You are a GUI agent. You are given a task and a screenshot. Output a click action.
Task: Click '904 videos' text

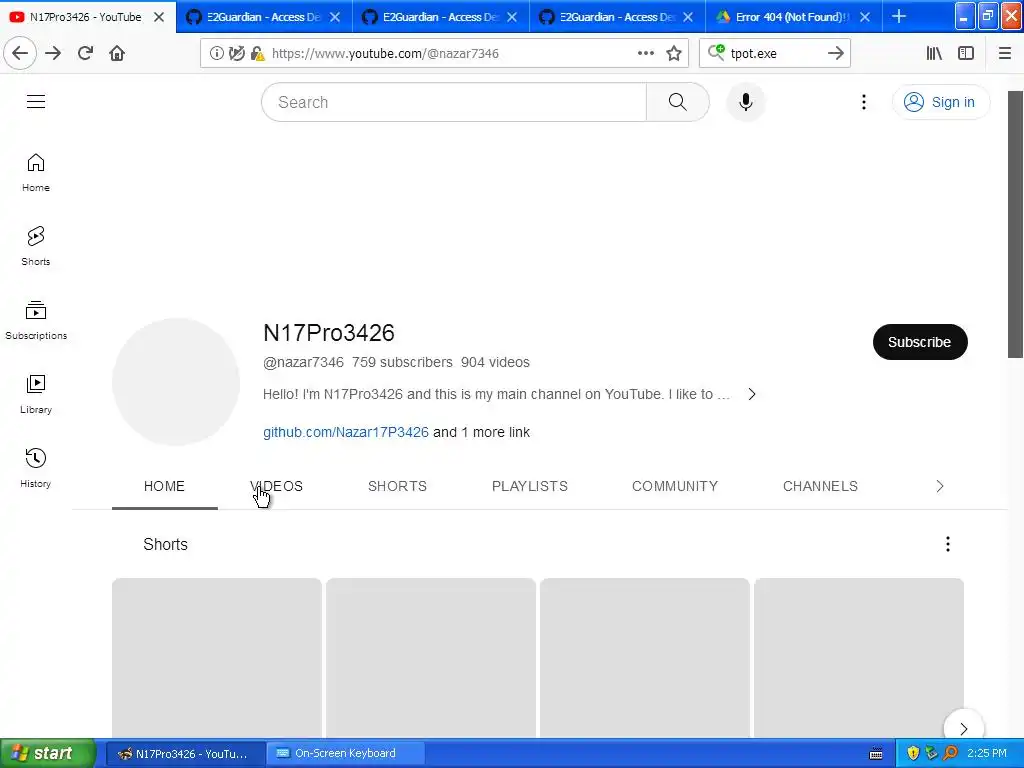[x=495, y=362]
